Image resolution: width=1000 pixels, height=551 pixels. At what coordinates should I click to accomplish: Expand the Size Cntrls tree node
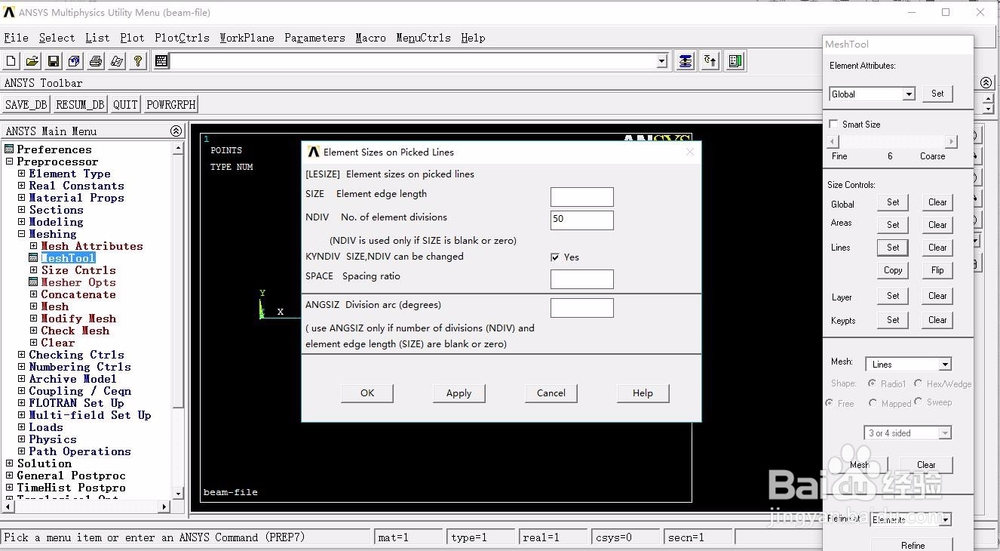(x=33, y=270)
